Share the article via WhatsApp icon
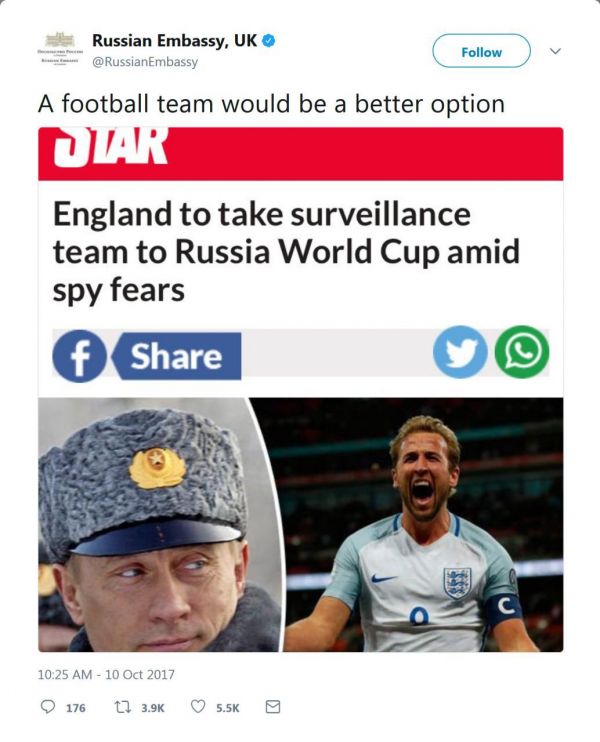600x742 pixels. click(522, 352)
